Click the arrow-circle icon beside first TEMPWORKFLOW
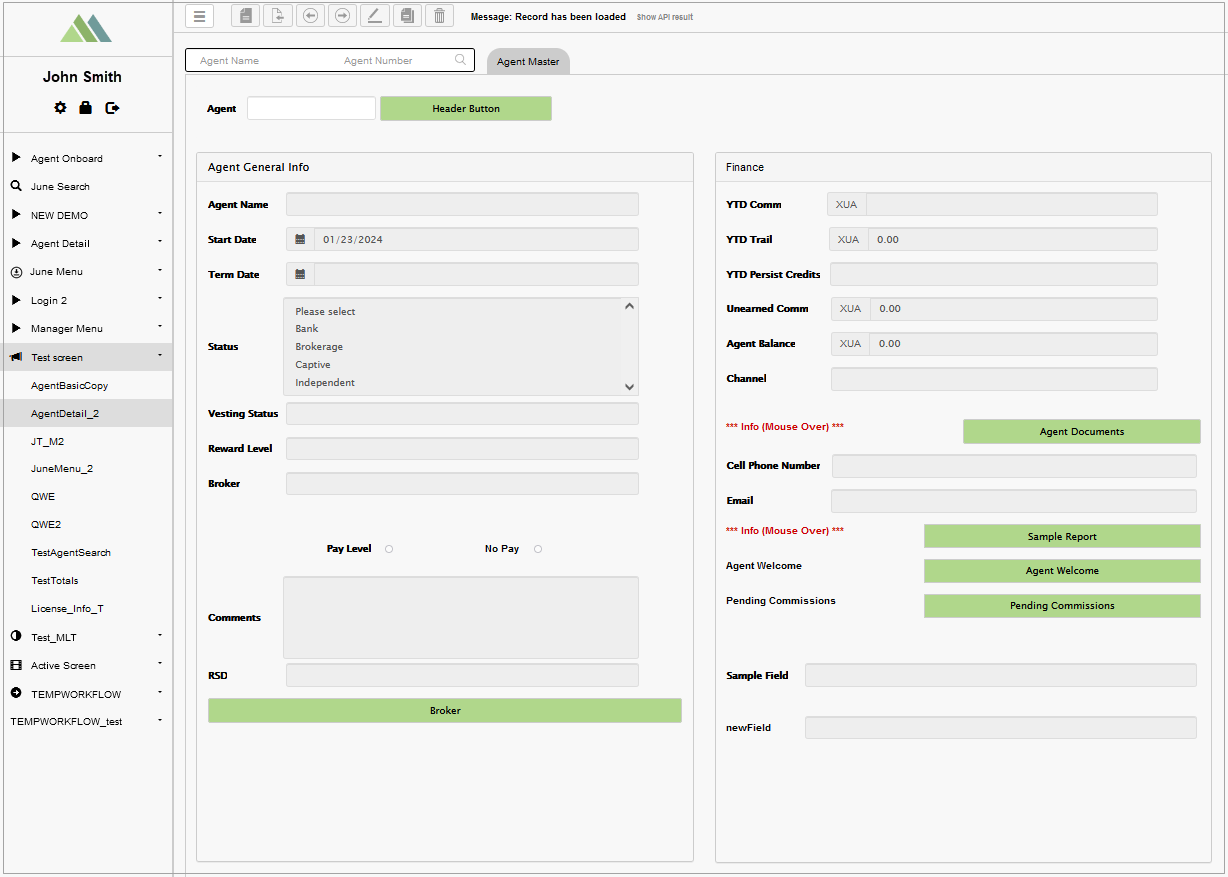1228x877 pixels. (x=16, y=693)
